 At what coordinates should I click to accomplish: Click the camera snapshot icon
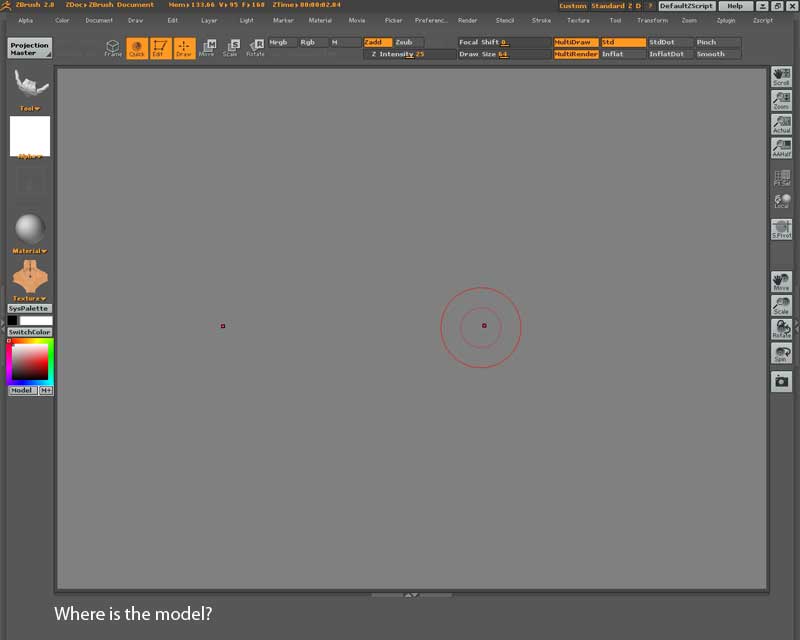[x=781, y=381]
